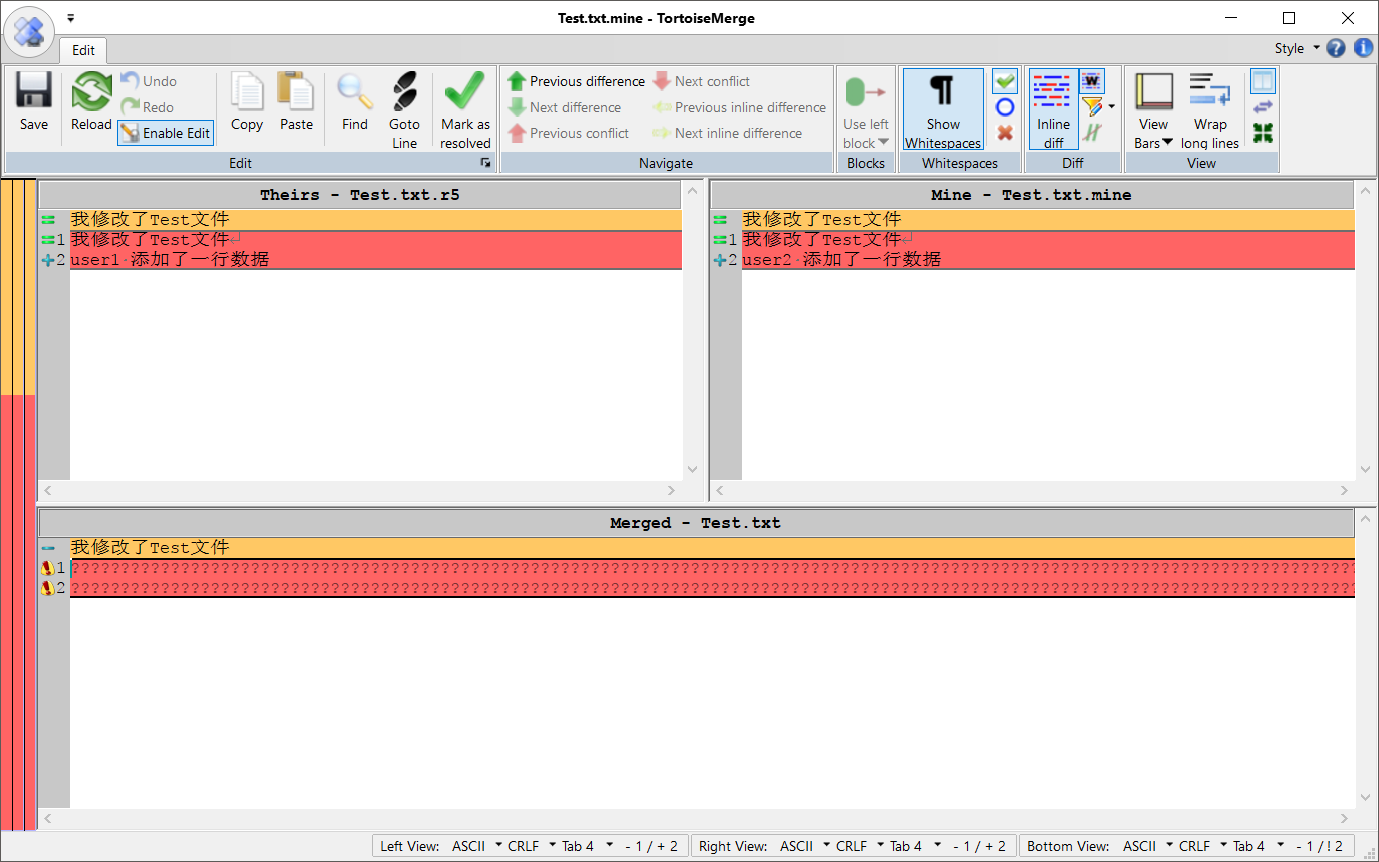Click conflict line 2 in Merged pane
This screenshot has width=1379, height=862.
[712, 588]
